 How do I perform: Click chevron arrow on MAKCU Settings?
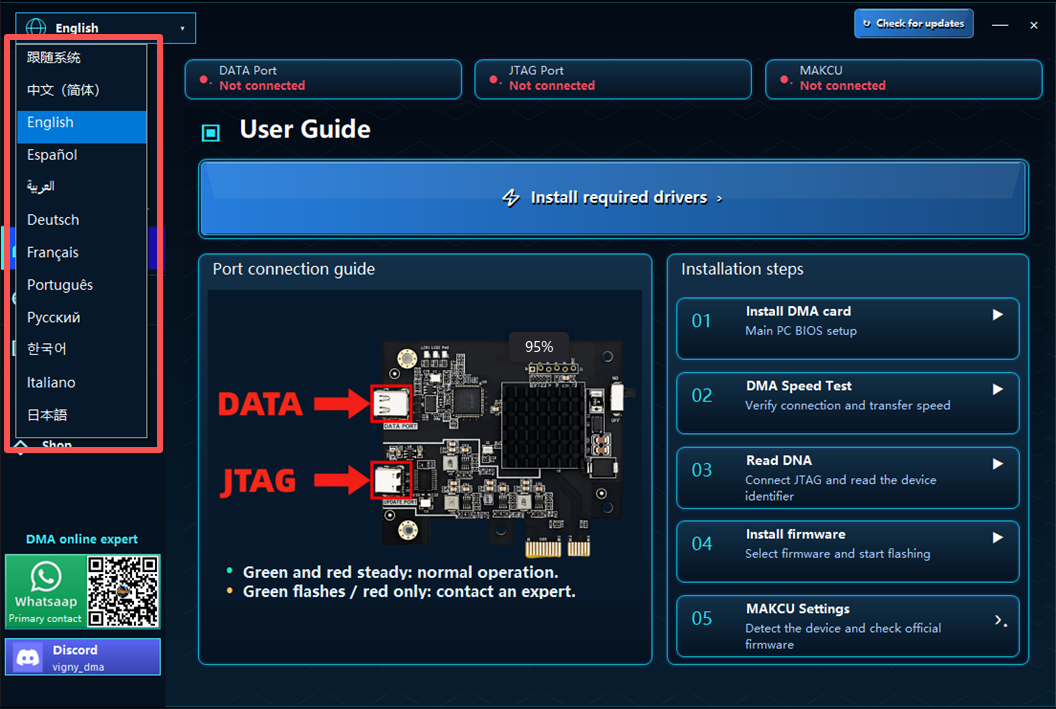point(1000,621)
